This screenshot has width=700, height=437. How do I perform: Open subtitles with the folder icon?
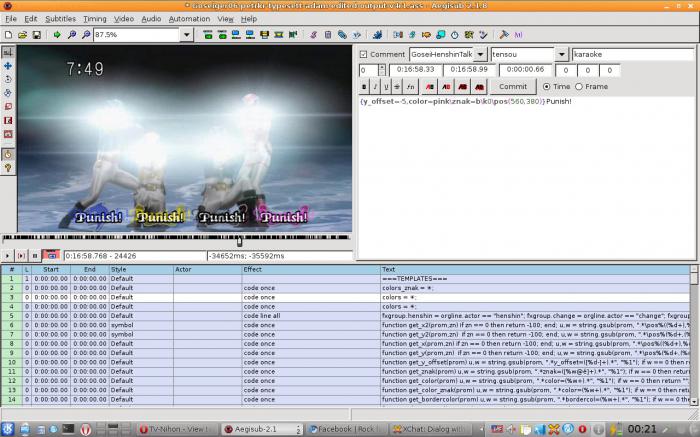tap(22, 34)
